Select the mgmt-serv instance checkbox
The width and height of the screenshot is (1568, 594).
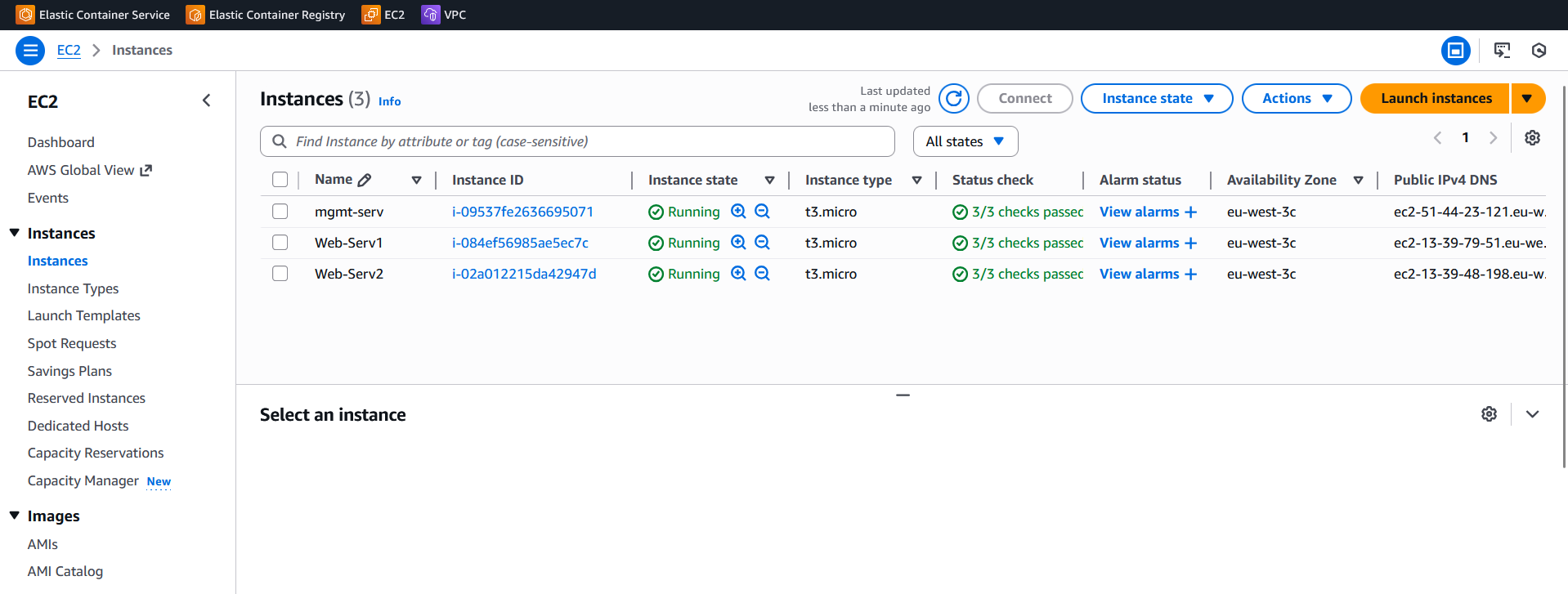pos(280,212)
